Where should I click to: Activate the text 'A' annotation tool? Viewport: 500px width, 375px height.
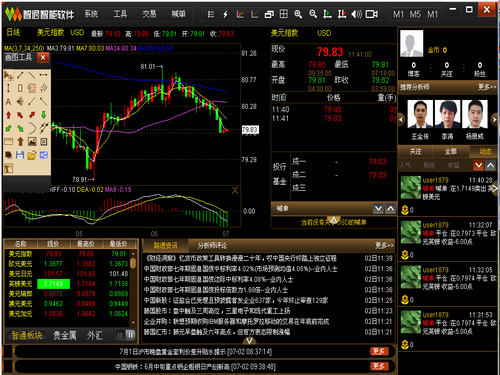[x=9, y=102]
